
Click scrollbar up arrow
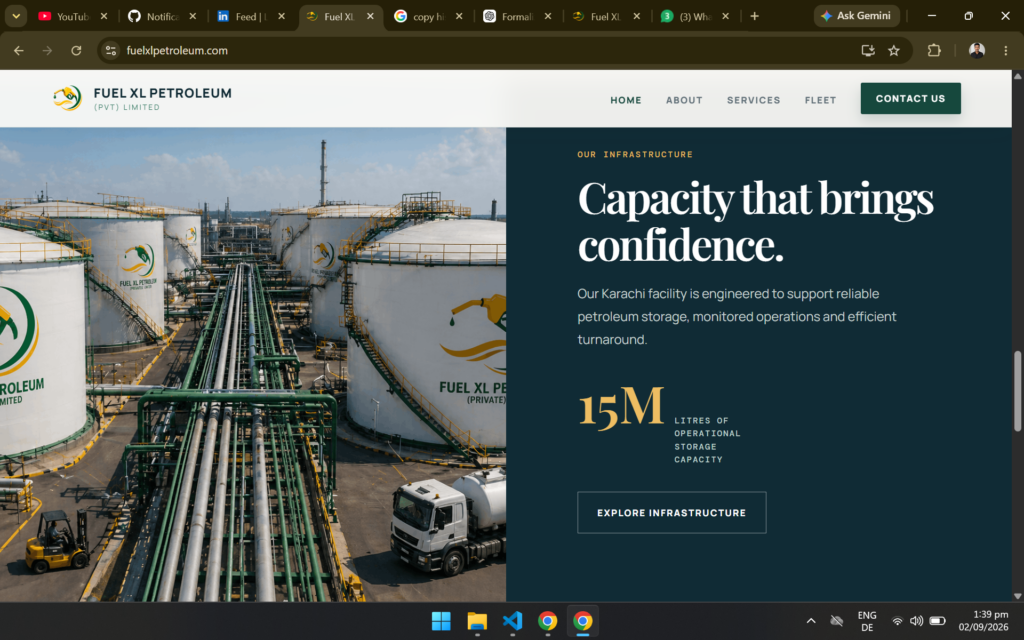point(1017,76)
